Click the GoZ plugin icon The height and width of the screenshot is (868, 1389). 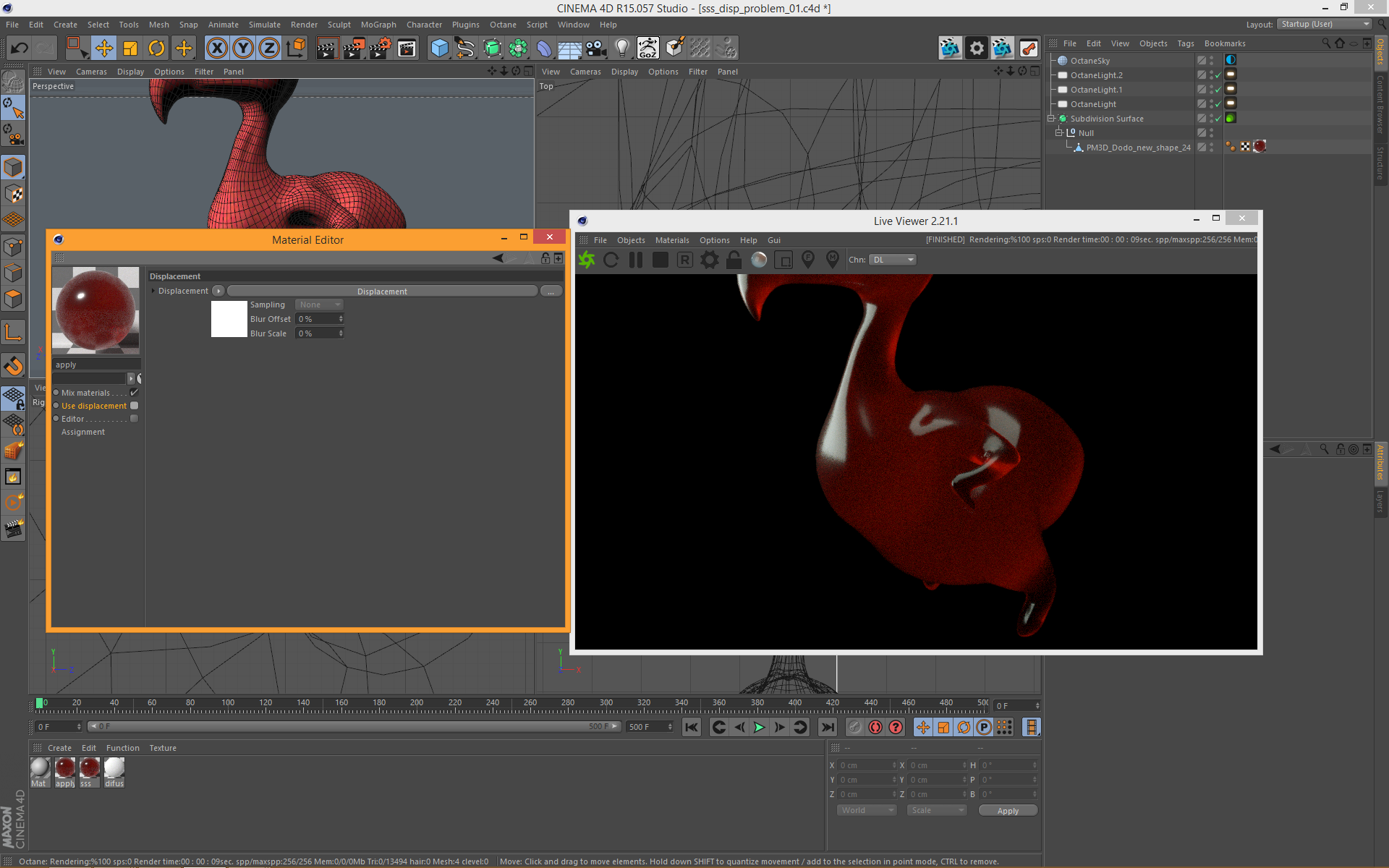pyautogui.click(x=647, y=48)
